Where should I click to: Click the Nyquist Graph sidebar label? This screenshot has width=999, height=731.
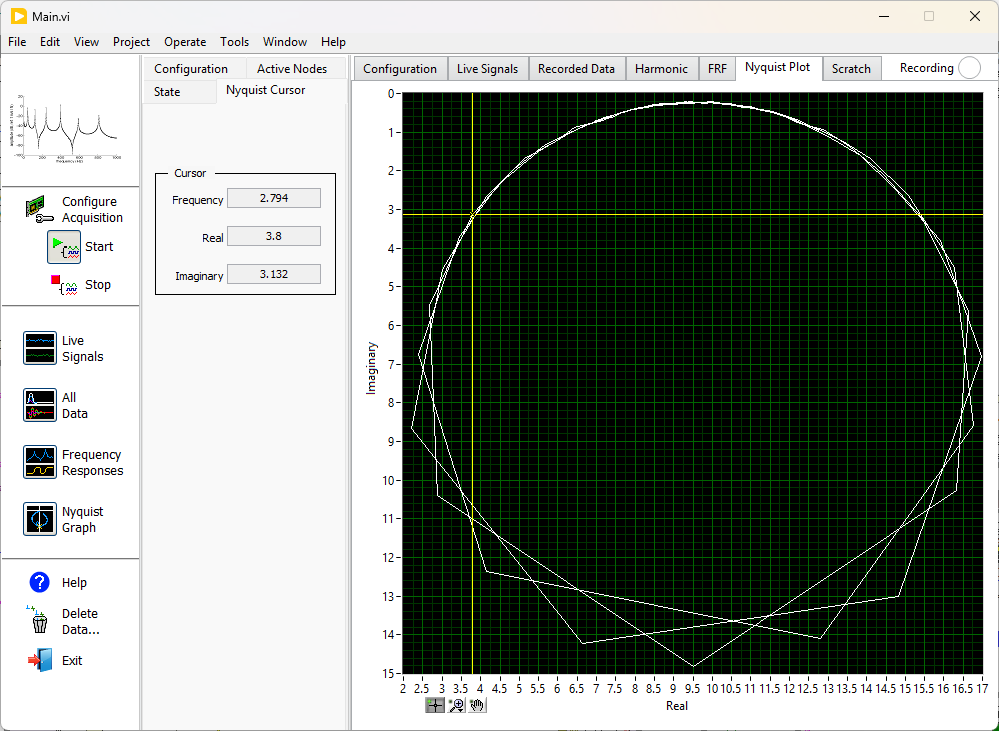(82, 519)
